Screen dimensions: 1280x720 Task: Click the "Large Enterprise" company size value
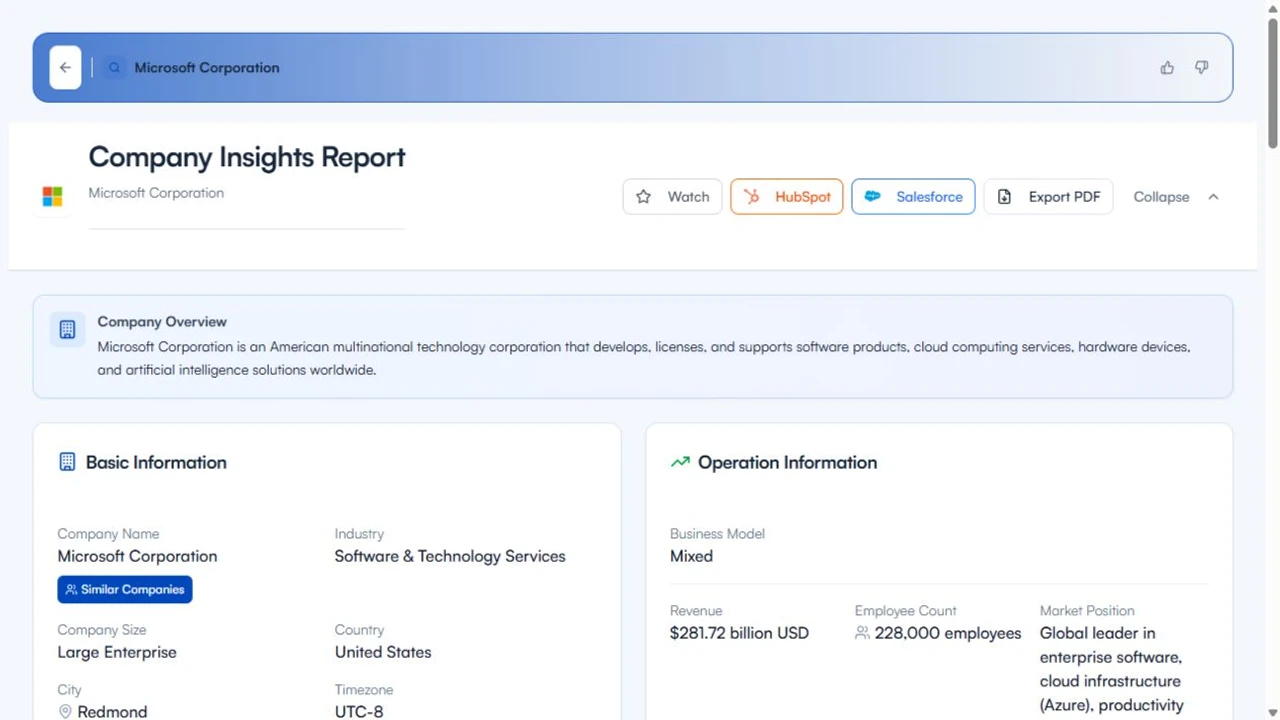click(117, 652)
